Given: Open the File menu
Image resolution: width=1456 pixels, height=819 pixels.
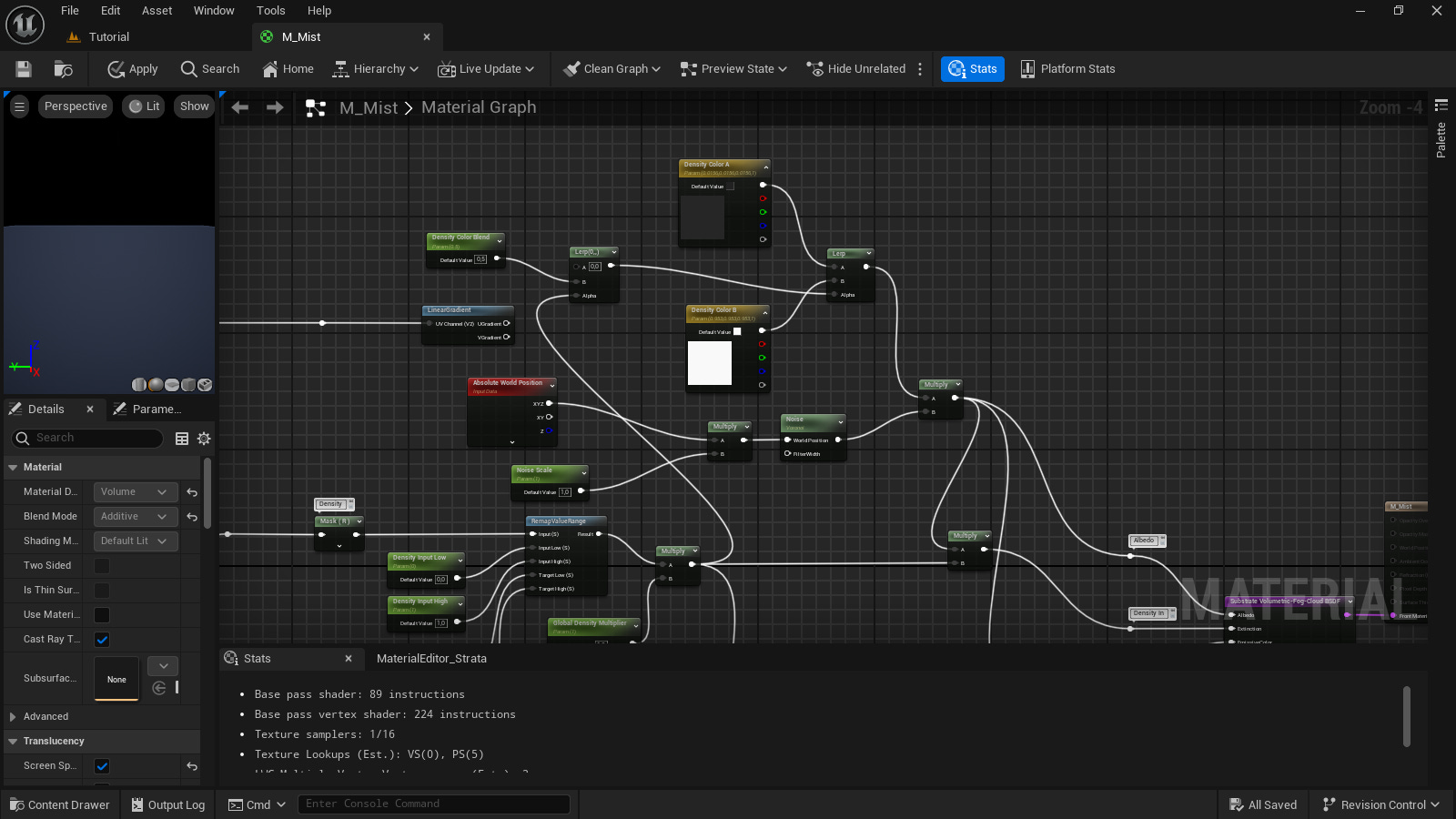Looking at the screenshot, I should pyautogui.click(x=70, y=11).
